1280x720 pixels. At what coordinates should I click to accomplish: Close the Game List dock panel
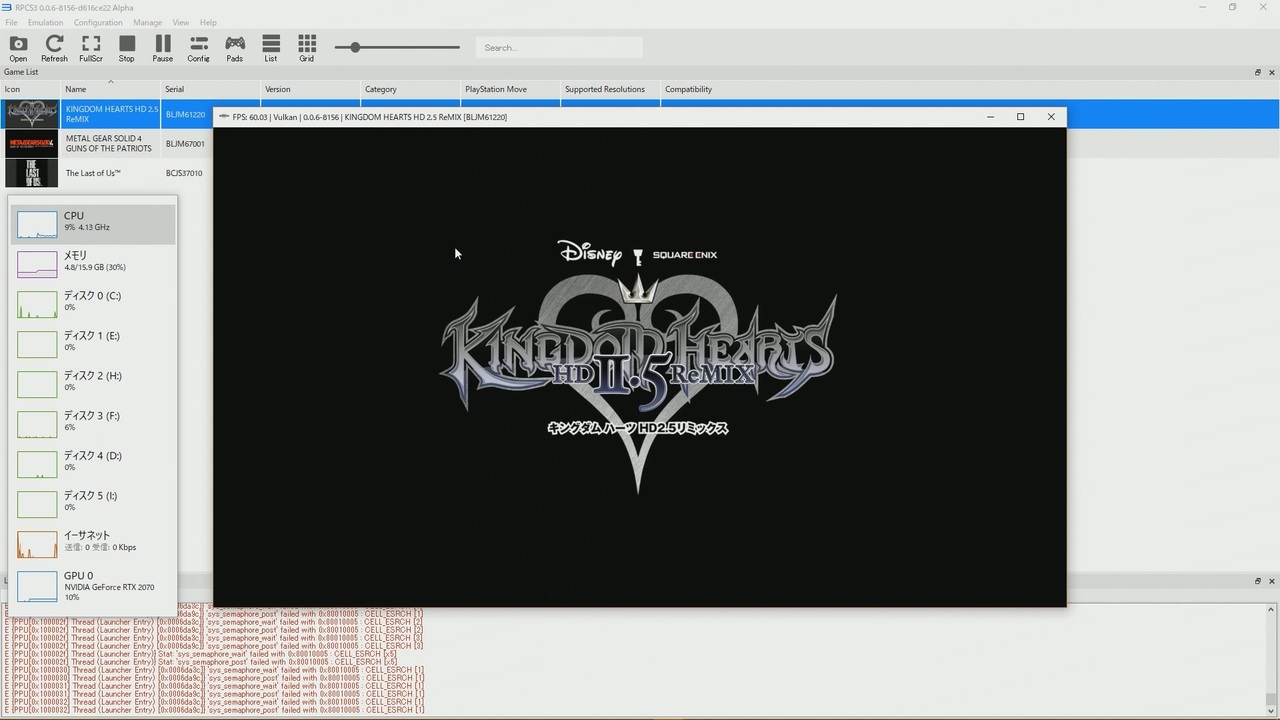click(x=1272, y=72)
